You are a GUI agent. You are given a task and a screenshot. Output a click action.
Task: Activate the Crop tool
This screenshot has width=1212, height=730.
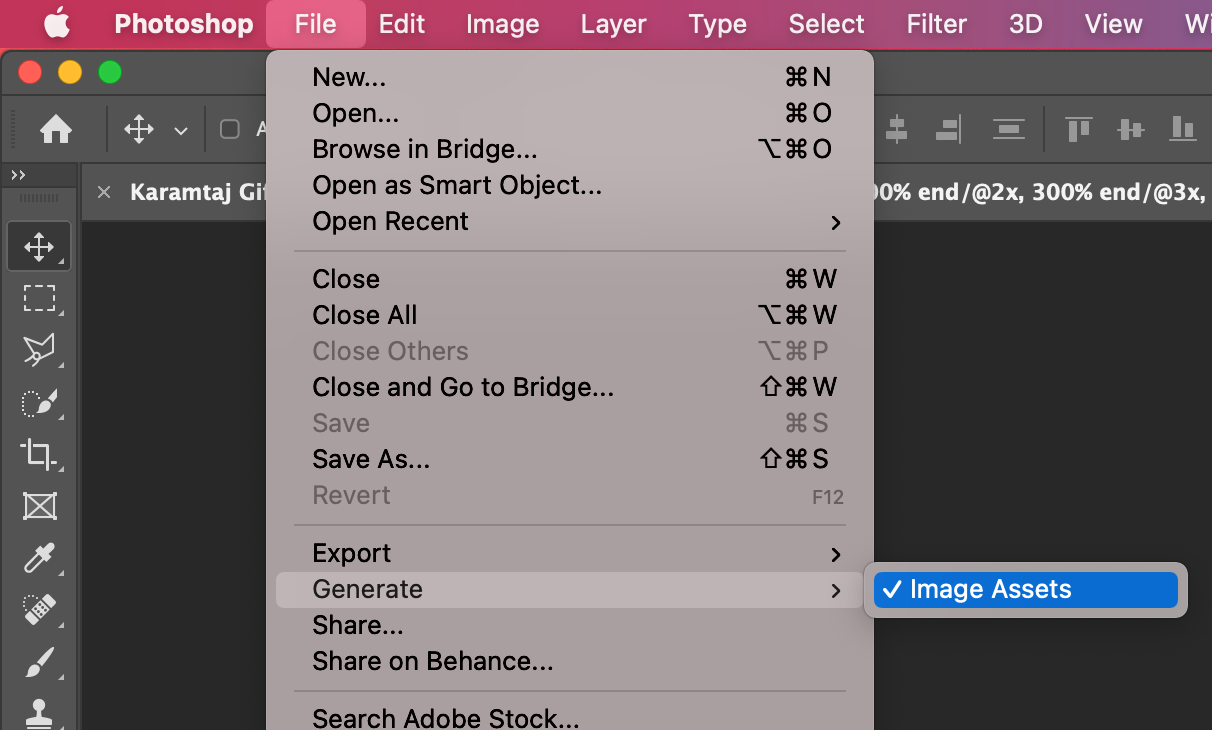39,454
